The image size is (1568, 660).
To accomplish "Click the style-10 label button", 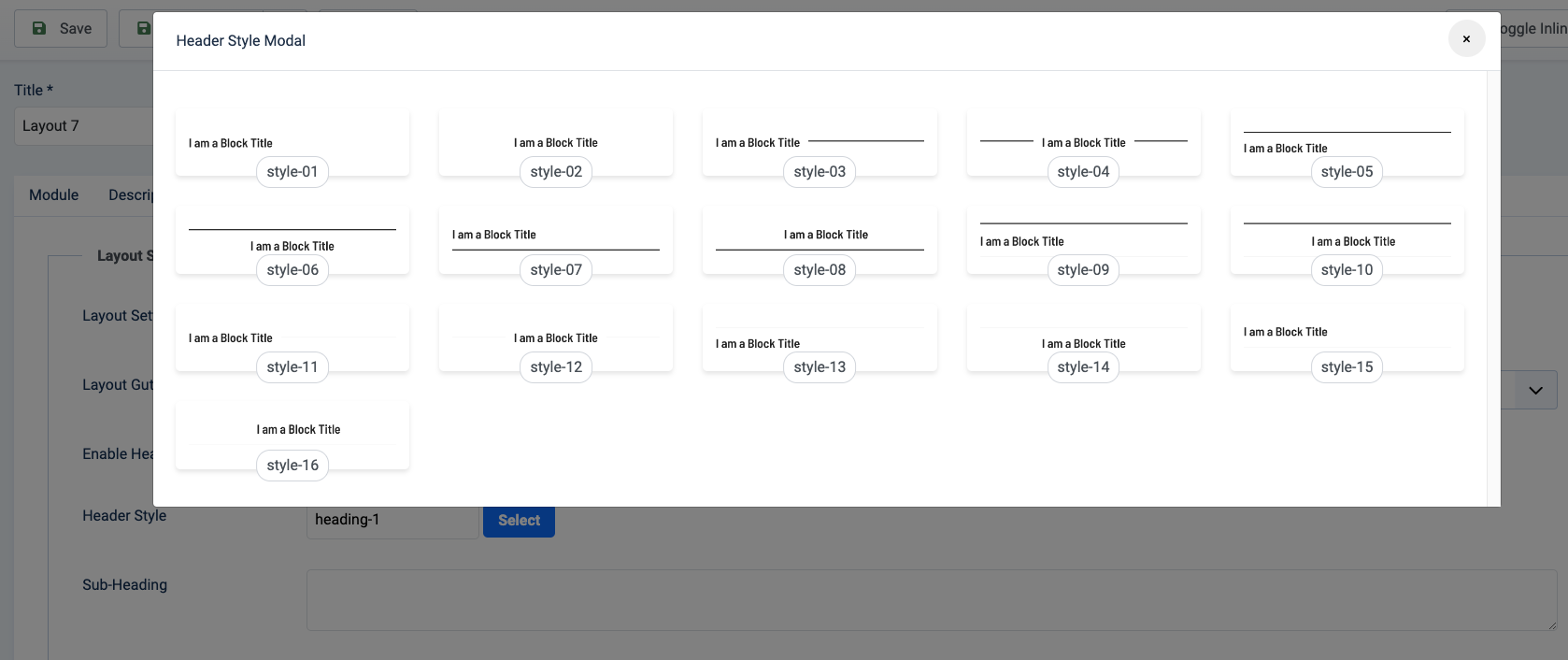I will click(x=1347, y=270).
